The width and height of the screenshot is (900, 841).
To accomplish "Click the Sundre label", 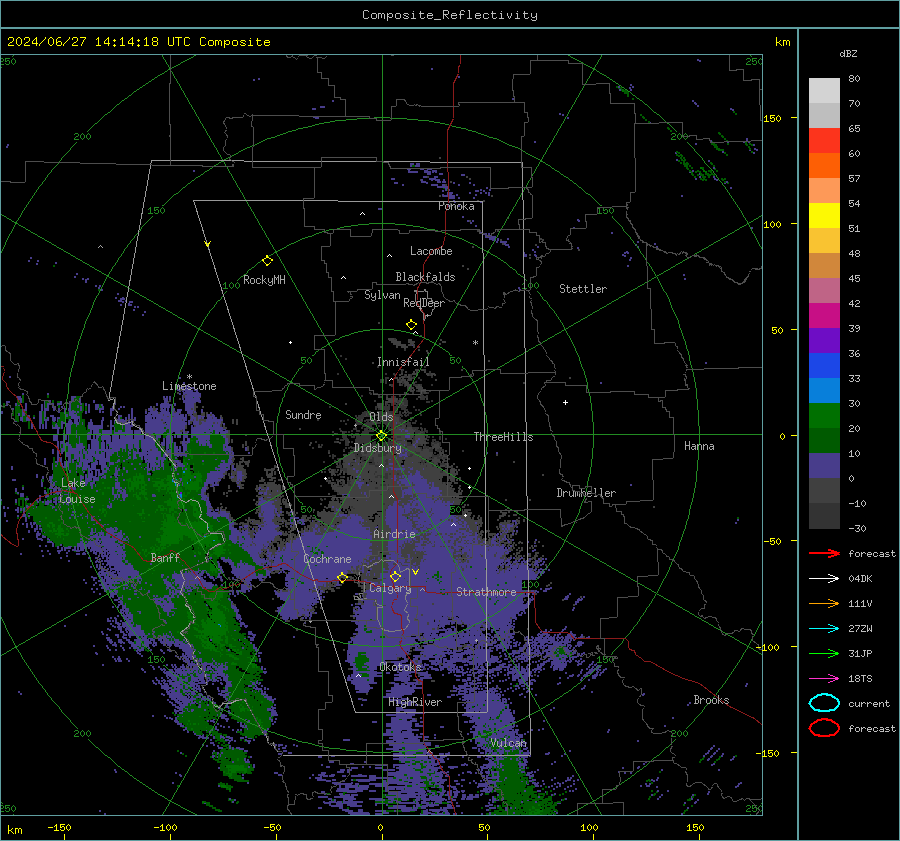I will 303,415.
